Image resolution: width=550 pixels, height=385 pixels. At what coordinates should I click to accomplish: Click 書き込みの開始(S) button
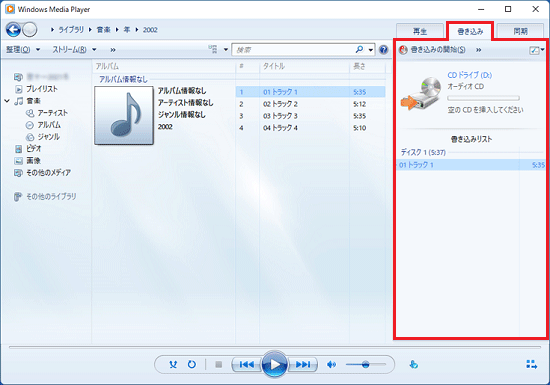(x=438, y=50)
